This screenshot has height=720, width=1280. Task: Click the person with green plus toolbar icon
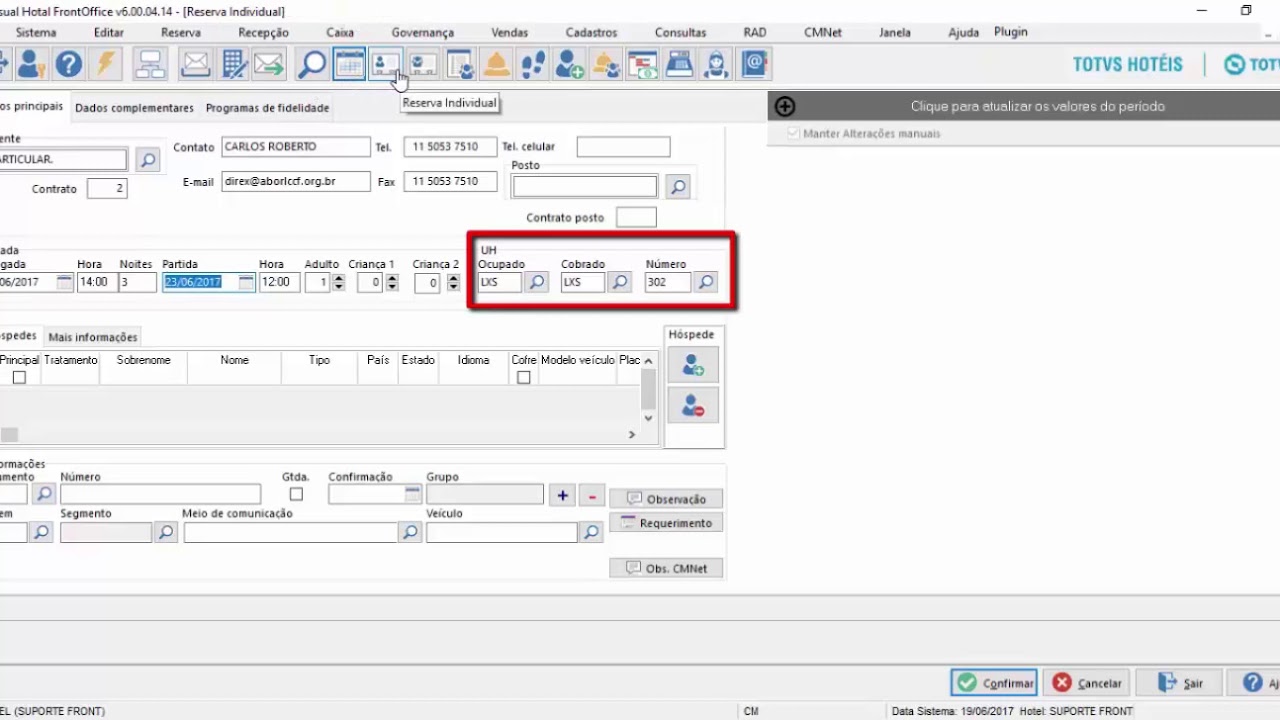570,64
